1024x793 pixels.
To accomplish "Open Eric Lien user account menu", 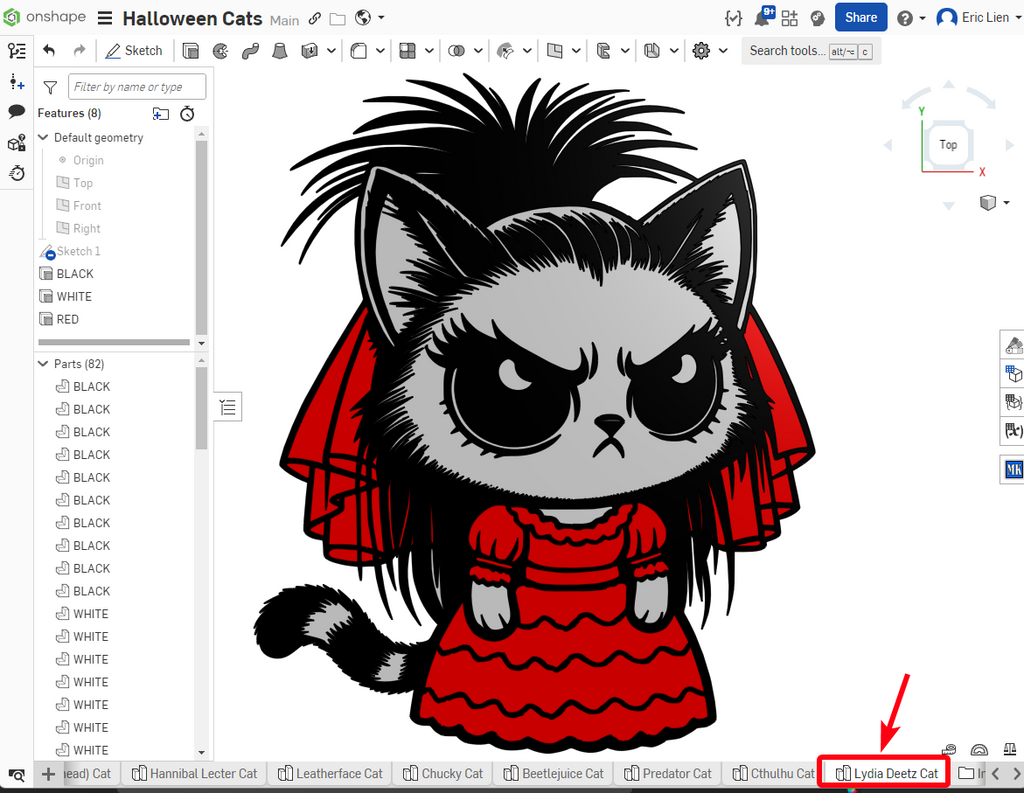I will coord(978,18).
